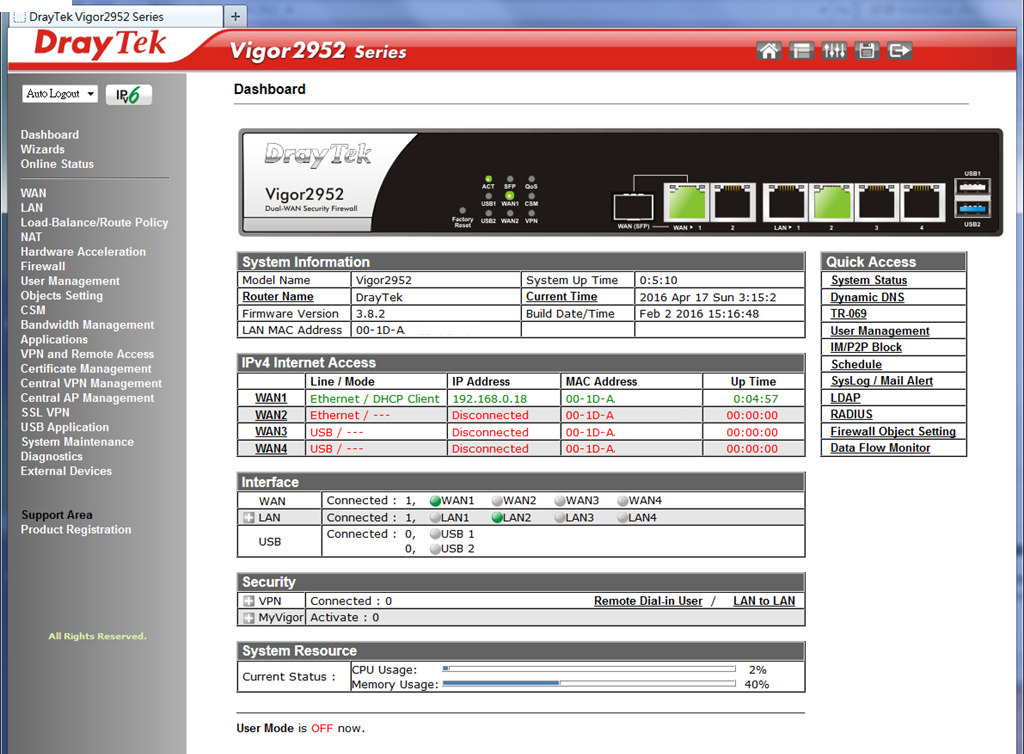Screen dimensions: 1024x754
Task: Open Wizards in the sidebar
Action: click(42, 149)
